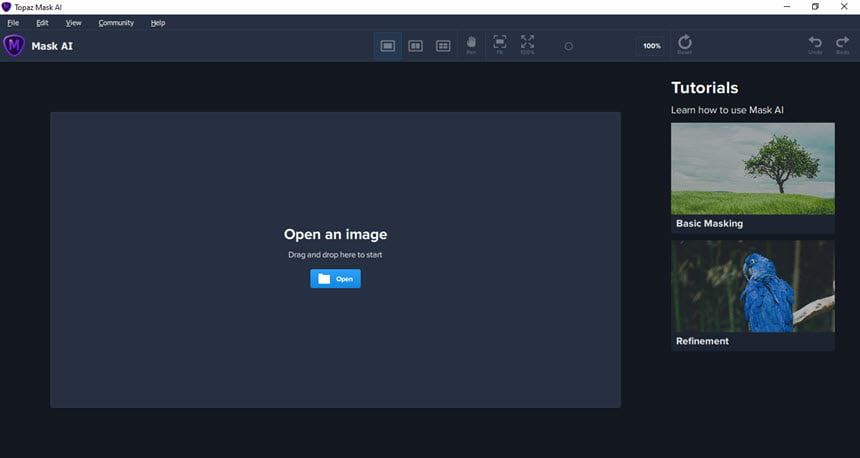The width and height of the screenshot is (860, 458).
Task: Click the blue Open button
Action: (336, 279)
